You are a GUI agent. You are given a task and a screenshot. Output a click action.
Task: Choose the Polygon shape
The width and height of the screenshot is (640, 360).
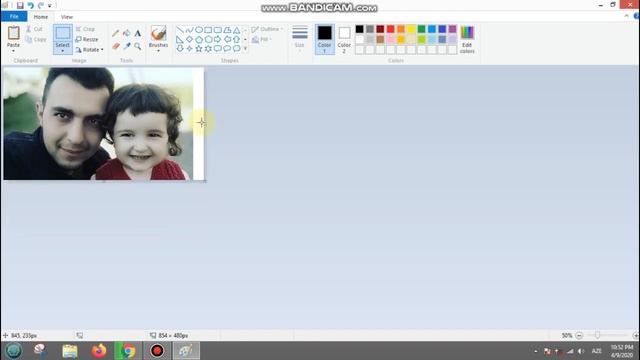pos(227,30)
